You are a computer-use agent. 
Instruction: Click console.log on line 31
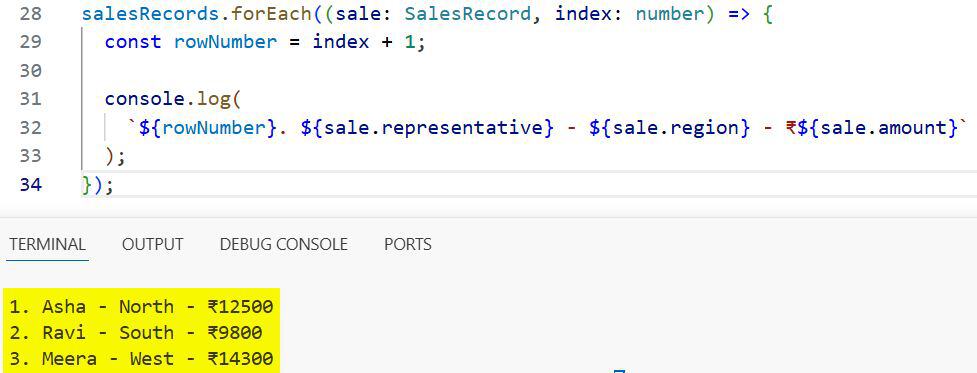[167, 99]
